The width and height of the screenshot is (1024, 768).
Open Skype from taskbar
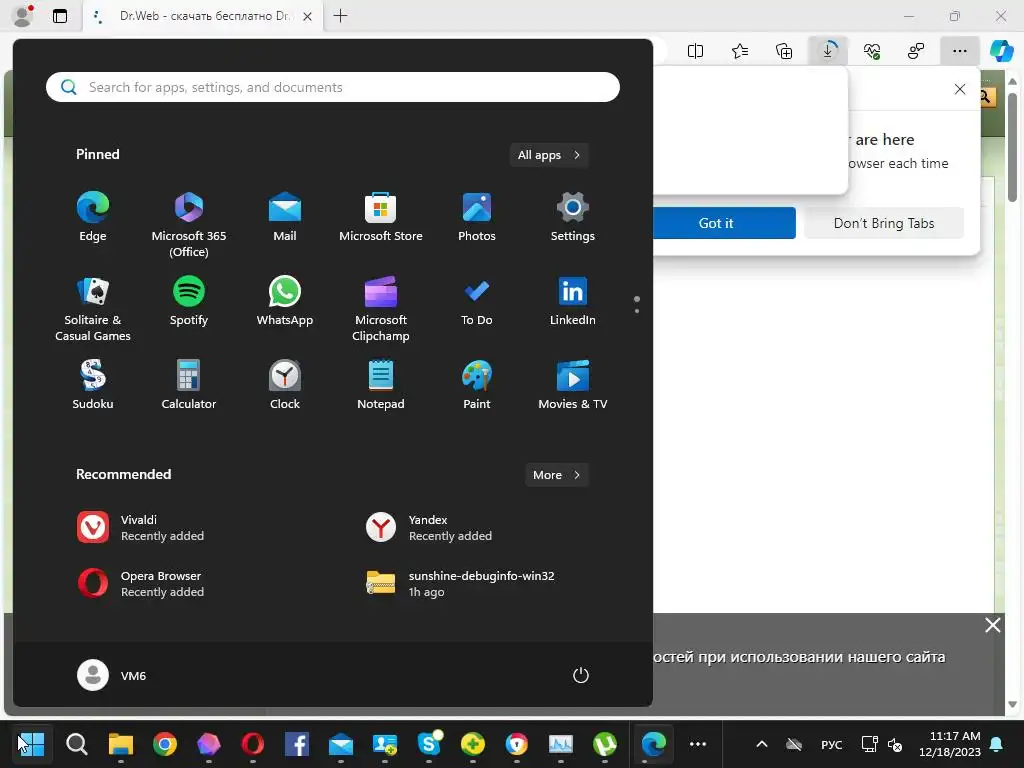click(x=429, y=744)
